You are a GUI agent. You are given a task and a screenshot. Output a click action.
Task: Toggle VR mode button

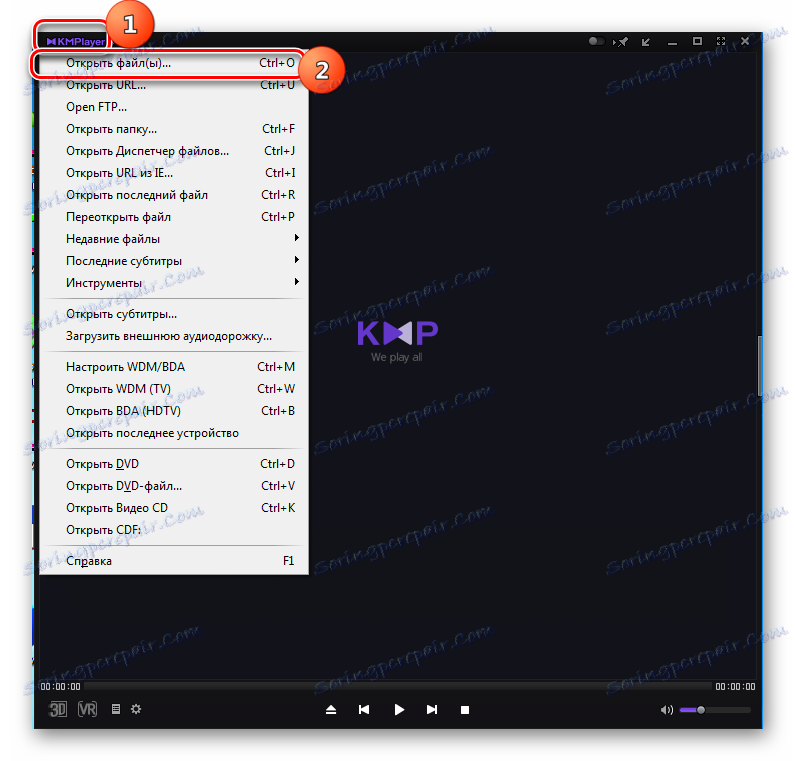[x=87, y=709]
